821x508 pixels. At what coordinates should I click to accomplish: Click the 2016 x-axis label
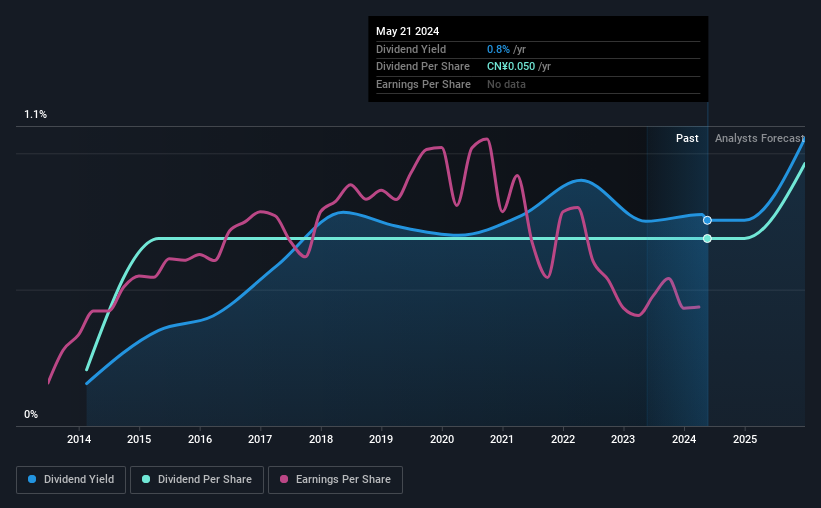tap(200, 439)
